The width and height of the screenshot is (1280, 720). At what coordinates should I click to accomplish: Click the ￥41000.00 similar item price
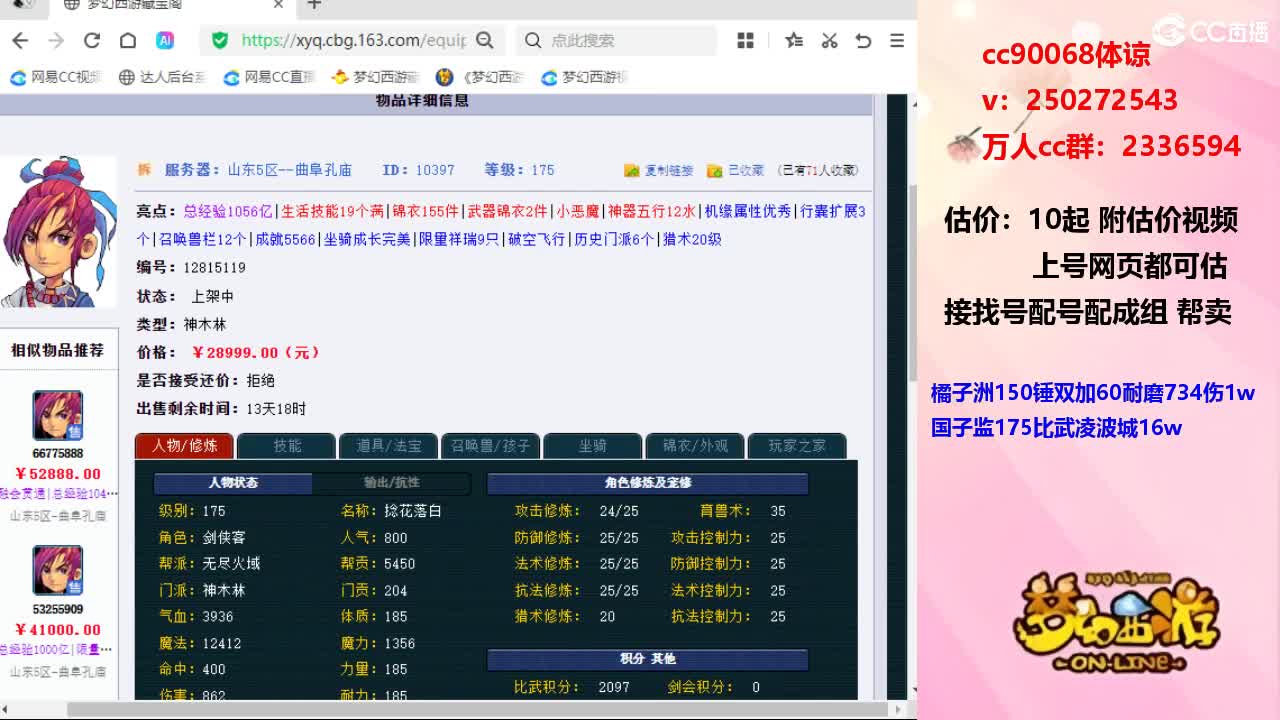point(58,630)
